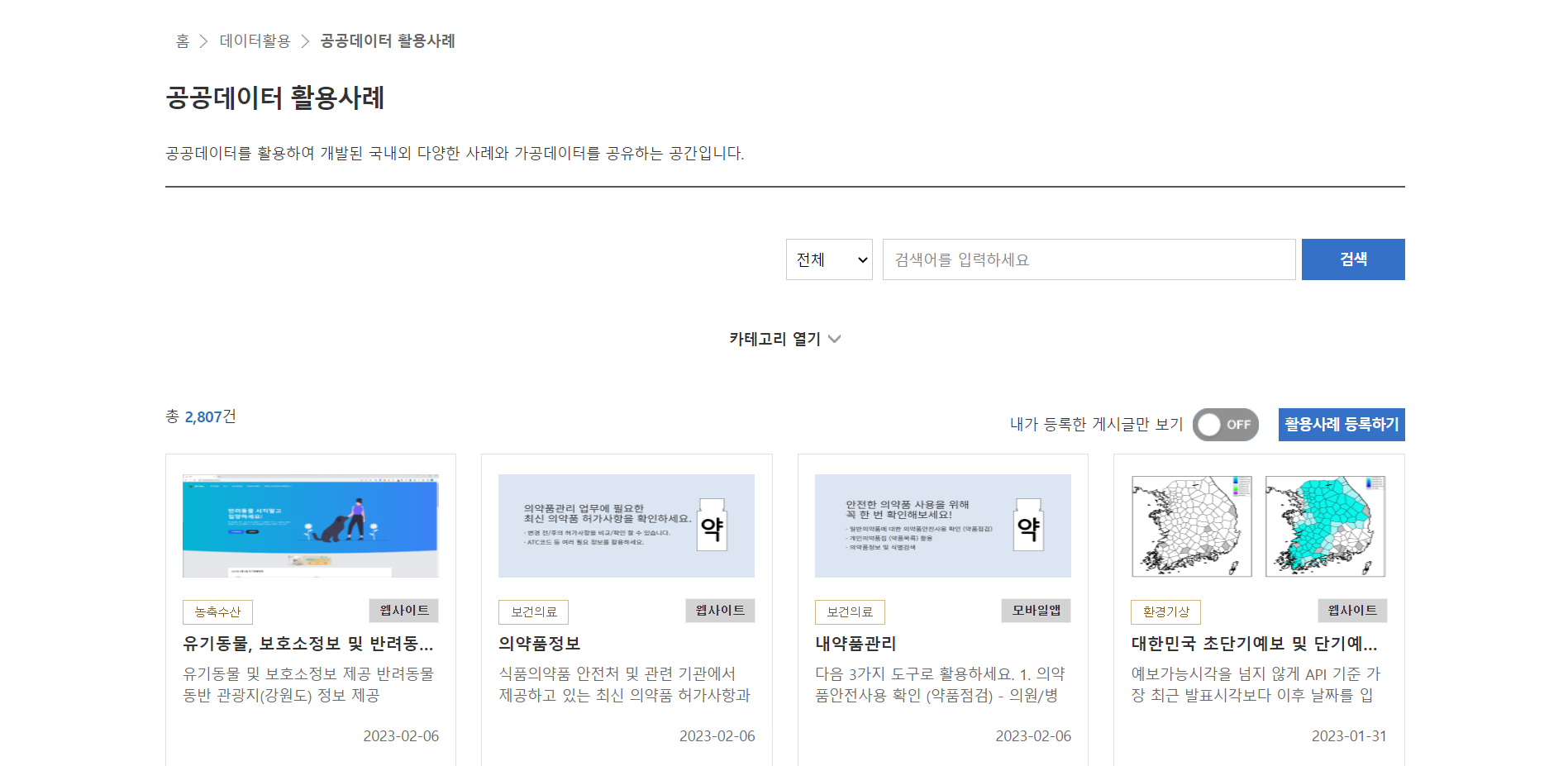The height and width of the screenshot is (766, 1568).
Task: Expand the 카테고리 열기 section
Action: (784, 339)
